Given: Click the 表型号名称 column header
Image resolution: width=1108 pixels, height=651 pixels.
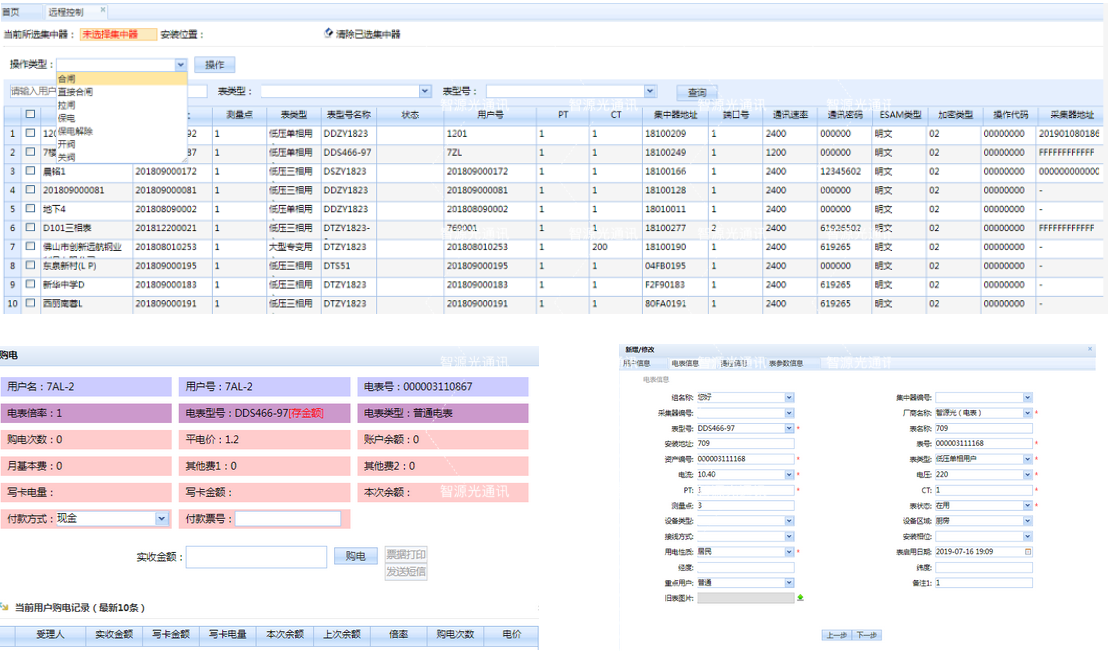Looking at the screenshot, I should (x=348, y=115).
